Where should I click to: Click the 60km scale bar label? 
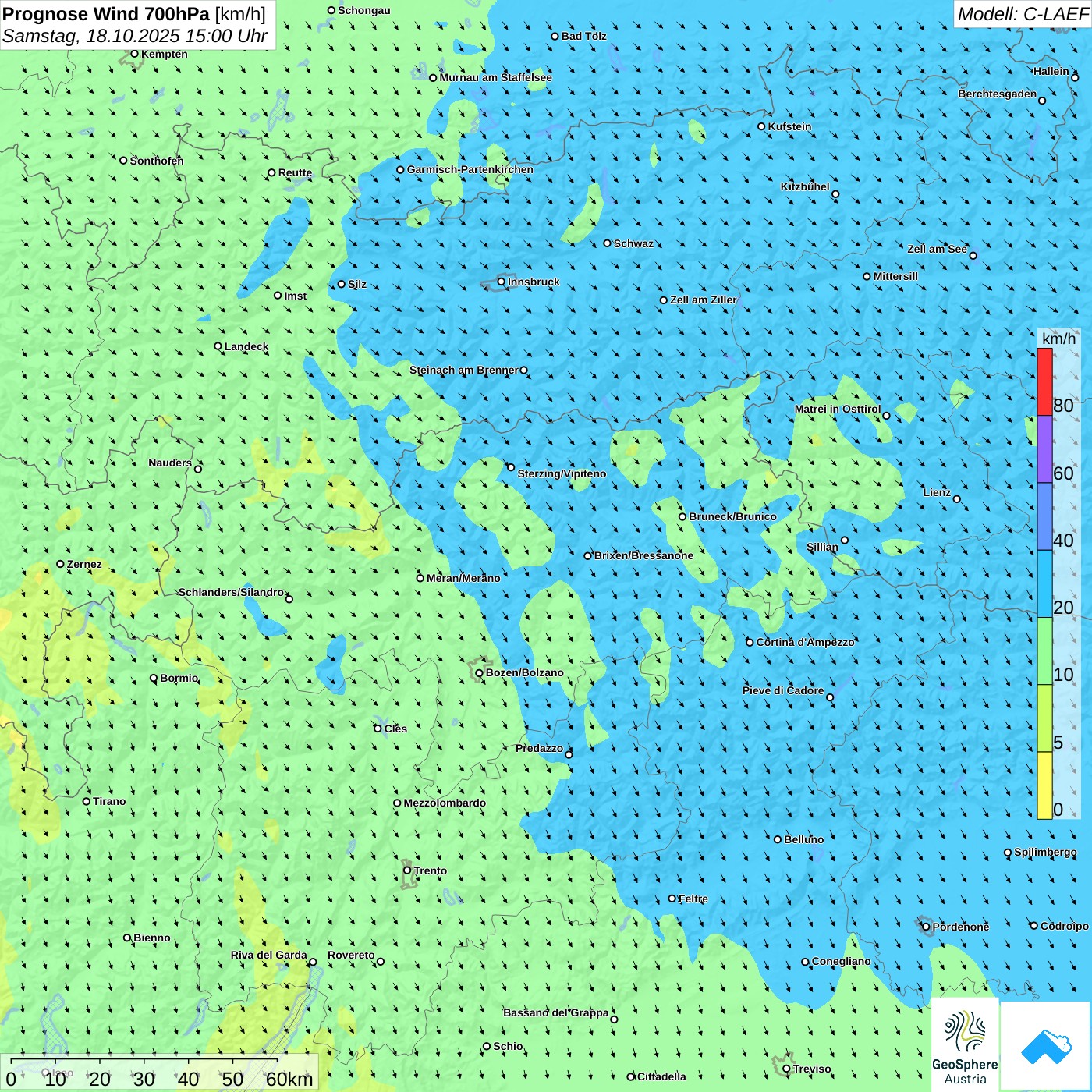(289, 1080)
